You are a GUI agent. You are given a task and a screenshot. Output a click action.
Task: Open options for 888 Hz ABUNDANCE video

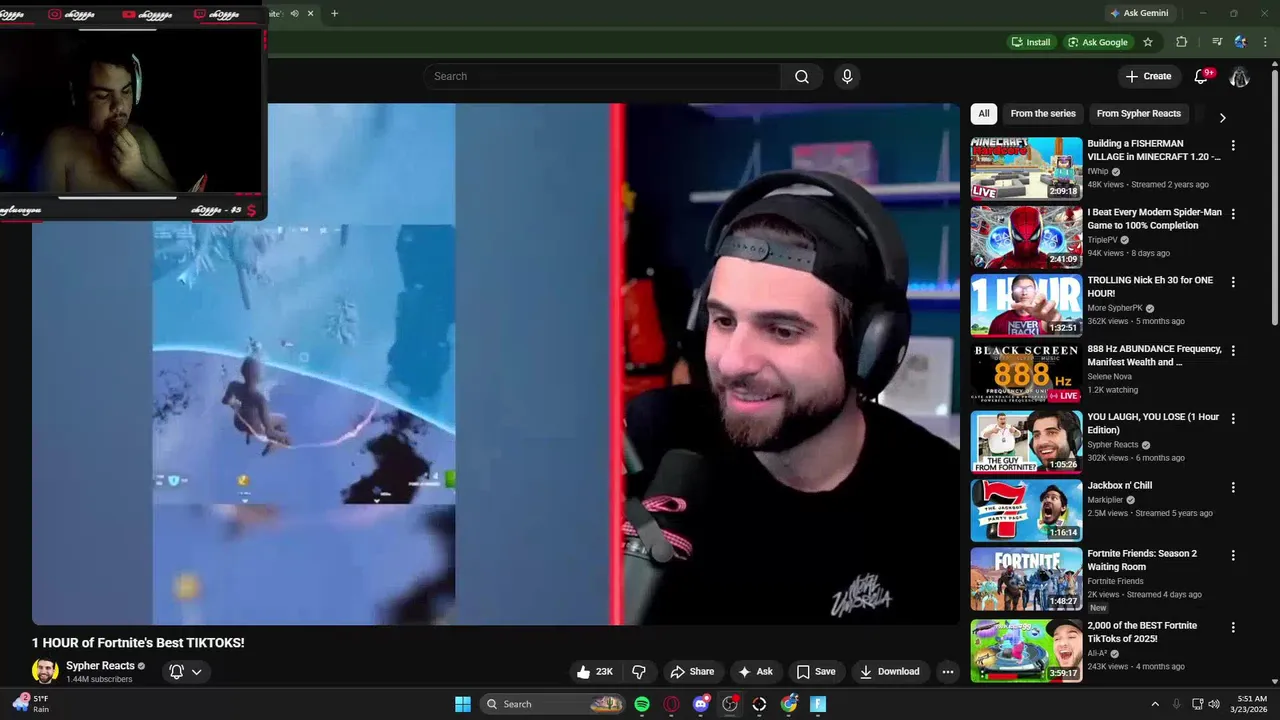[x=1233, y=351]
